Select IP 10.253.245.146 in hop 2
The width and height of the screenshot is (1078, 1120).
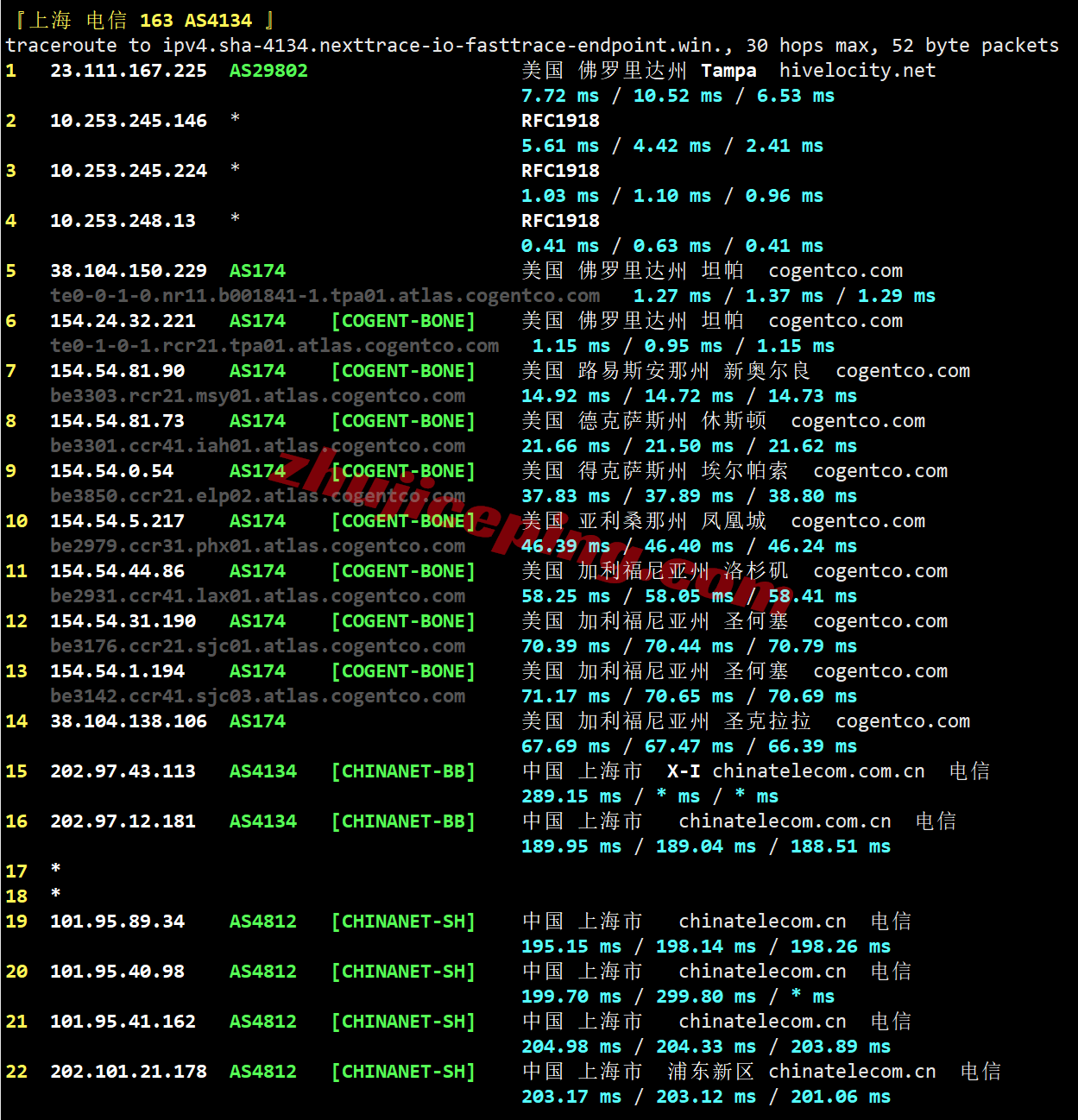[x=129, y=121]
